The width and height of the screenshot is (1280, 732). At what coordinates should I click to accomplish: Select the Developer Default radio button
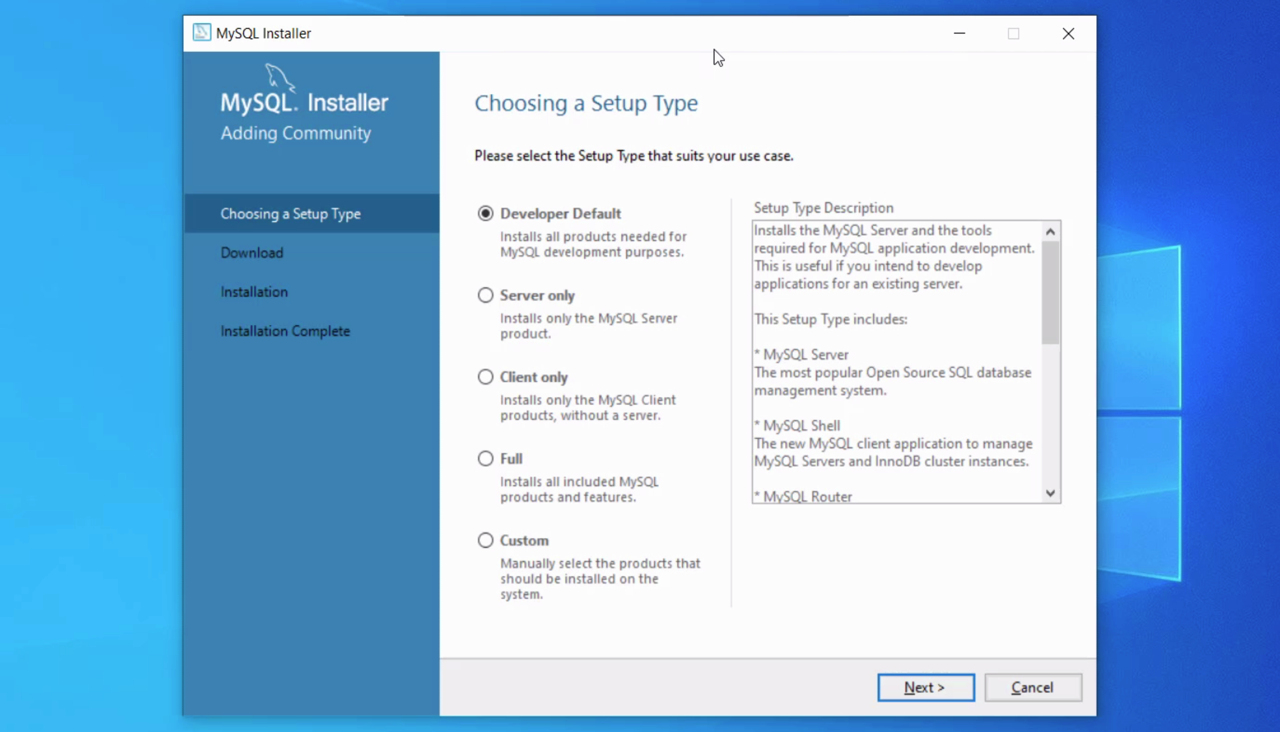tap(486, 213)
